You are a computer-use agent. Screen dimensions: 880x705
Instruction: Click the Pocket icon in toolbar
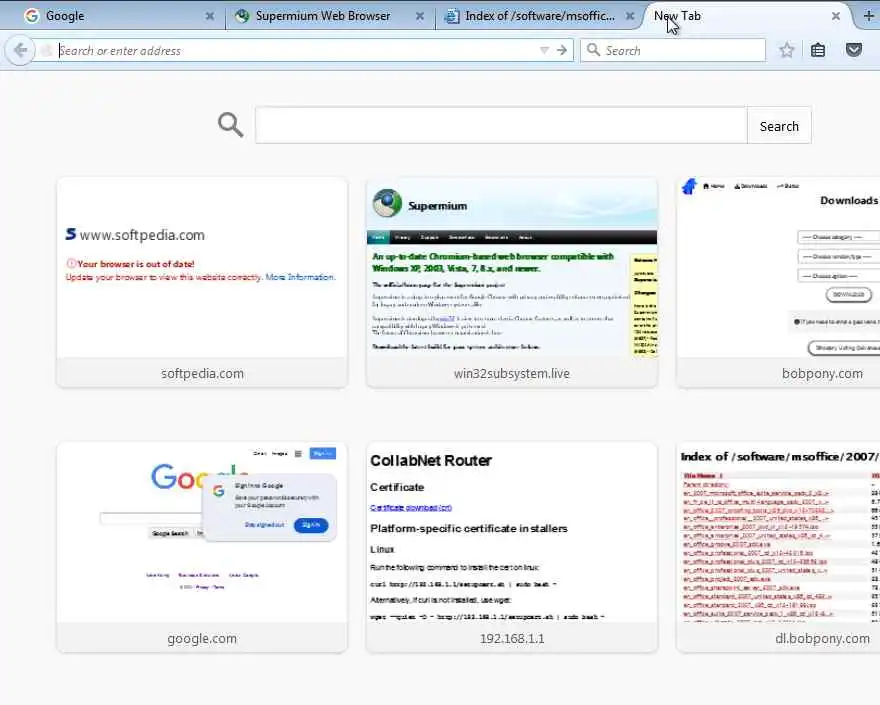[x=854, y=51]
